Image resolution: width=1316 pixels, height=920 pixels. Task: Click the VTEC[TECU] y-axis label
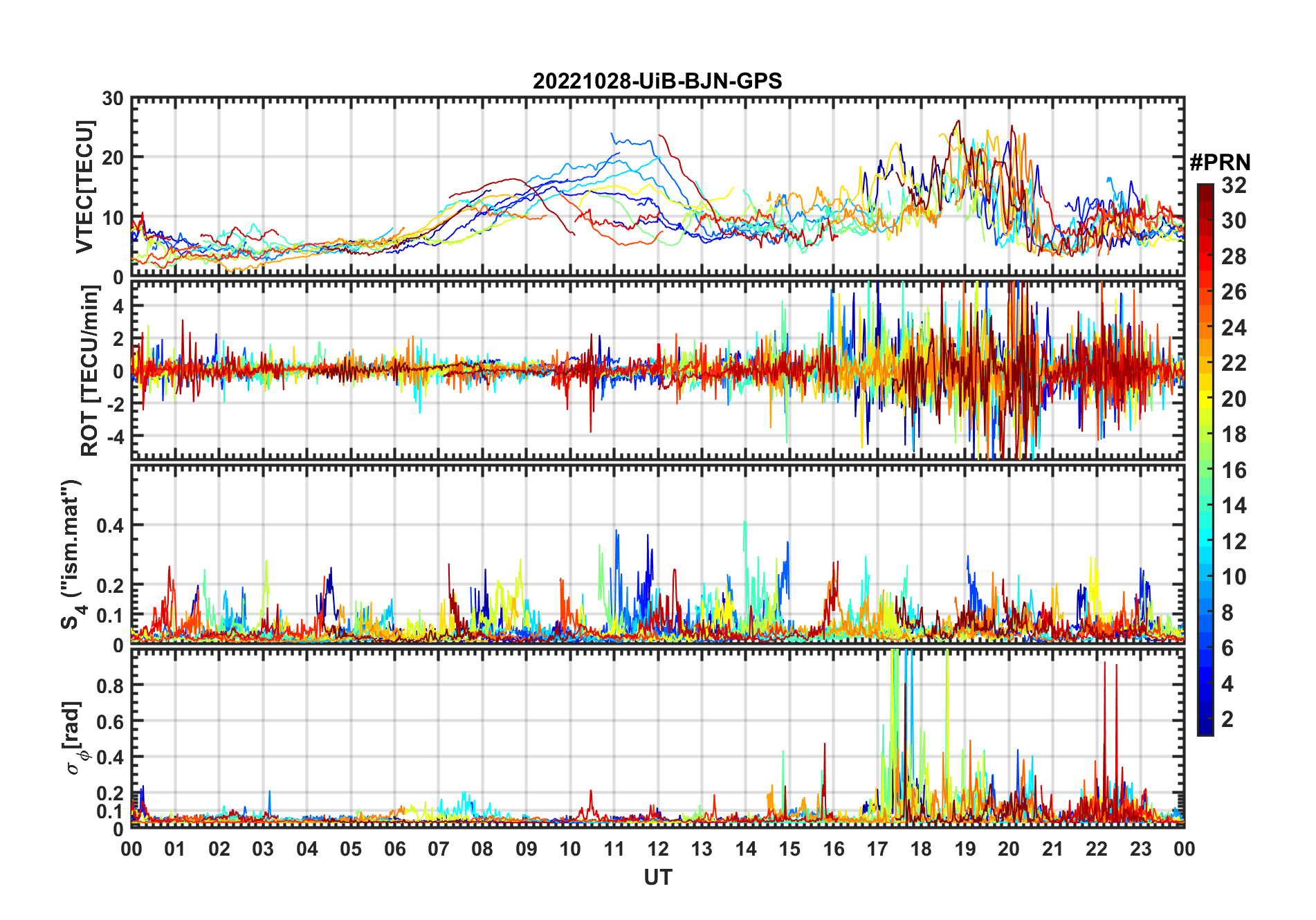pos(84,187)
